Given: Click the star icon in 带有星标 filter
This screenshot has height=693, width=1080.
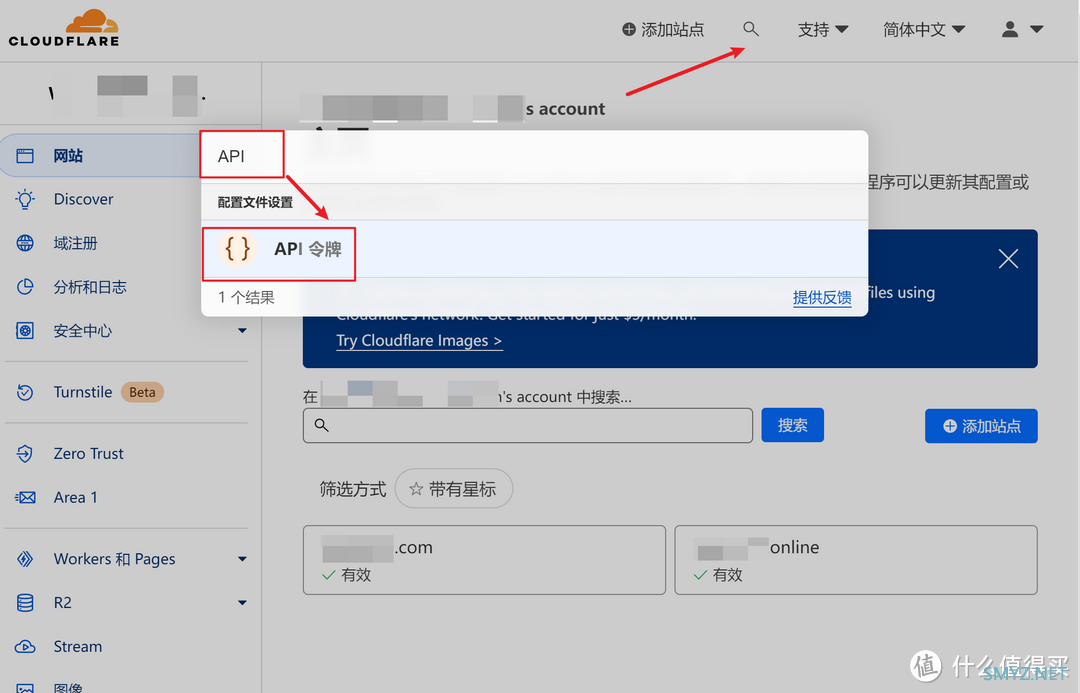Looking at the screenshot, I should point(415,489).
